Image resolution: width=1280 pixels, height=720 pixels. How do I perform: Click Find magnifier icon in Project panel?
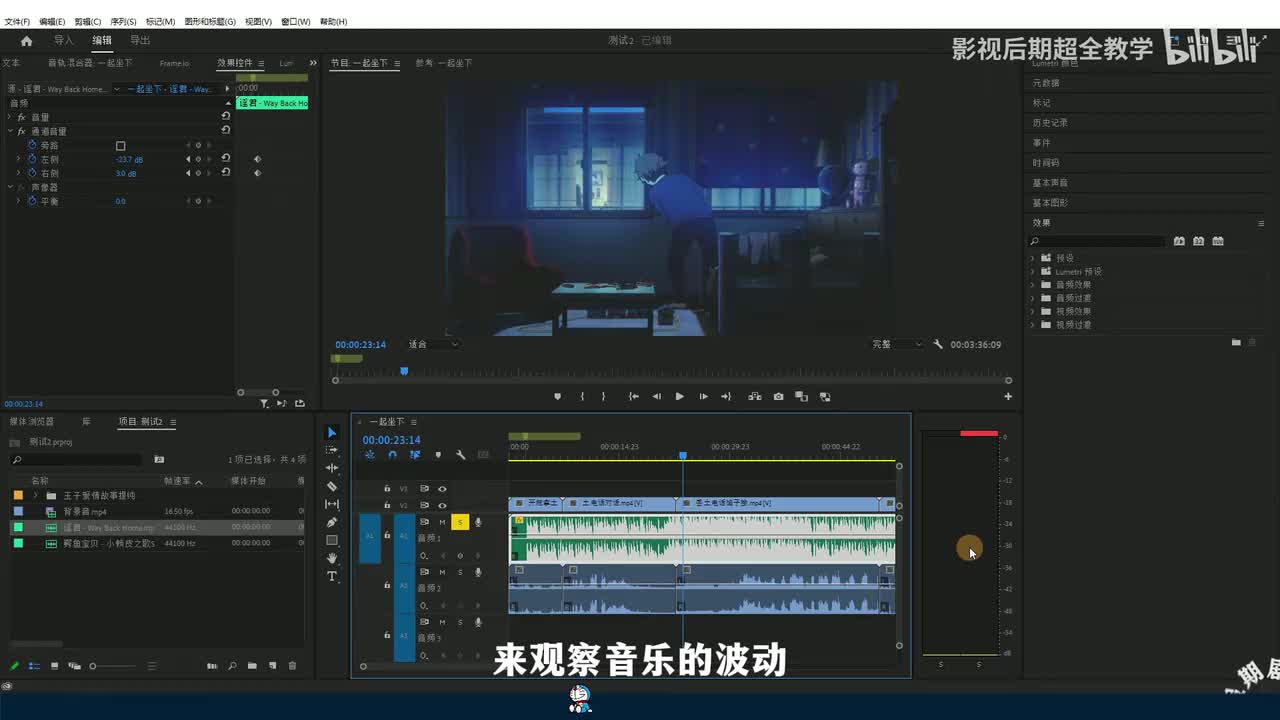coord(232,666)
